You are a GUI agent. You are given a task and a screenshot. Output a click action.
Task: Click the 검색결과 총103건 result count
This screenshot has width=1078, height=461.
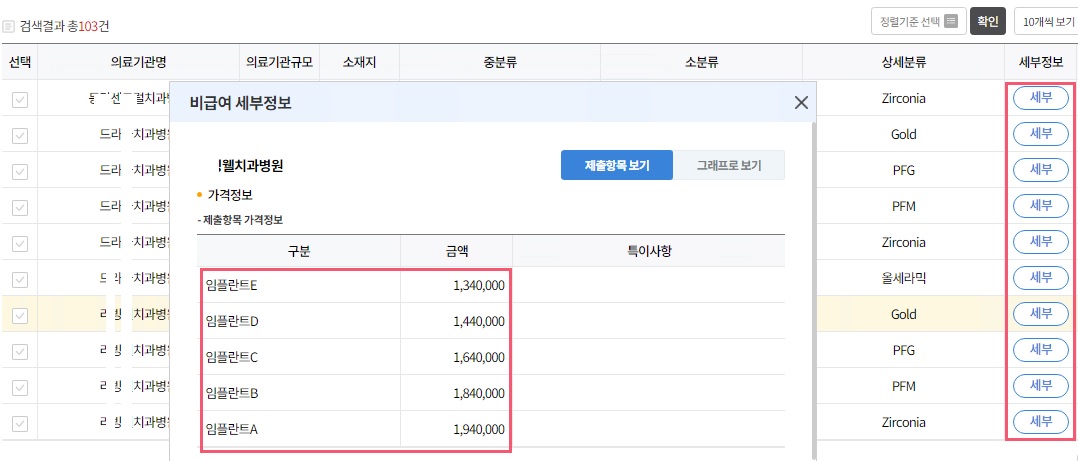tap(65, 27)
